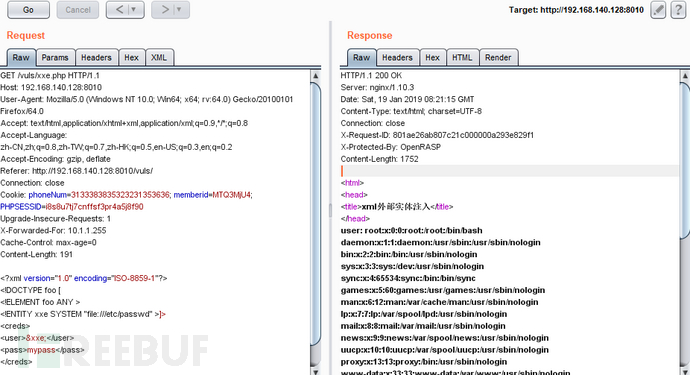Click the Referer header line in the request
690x375 pixels.
77,171
